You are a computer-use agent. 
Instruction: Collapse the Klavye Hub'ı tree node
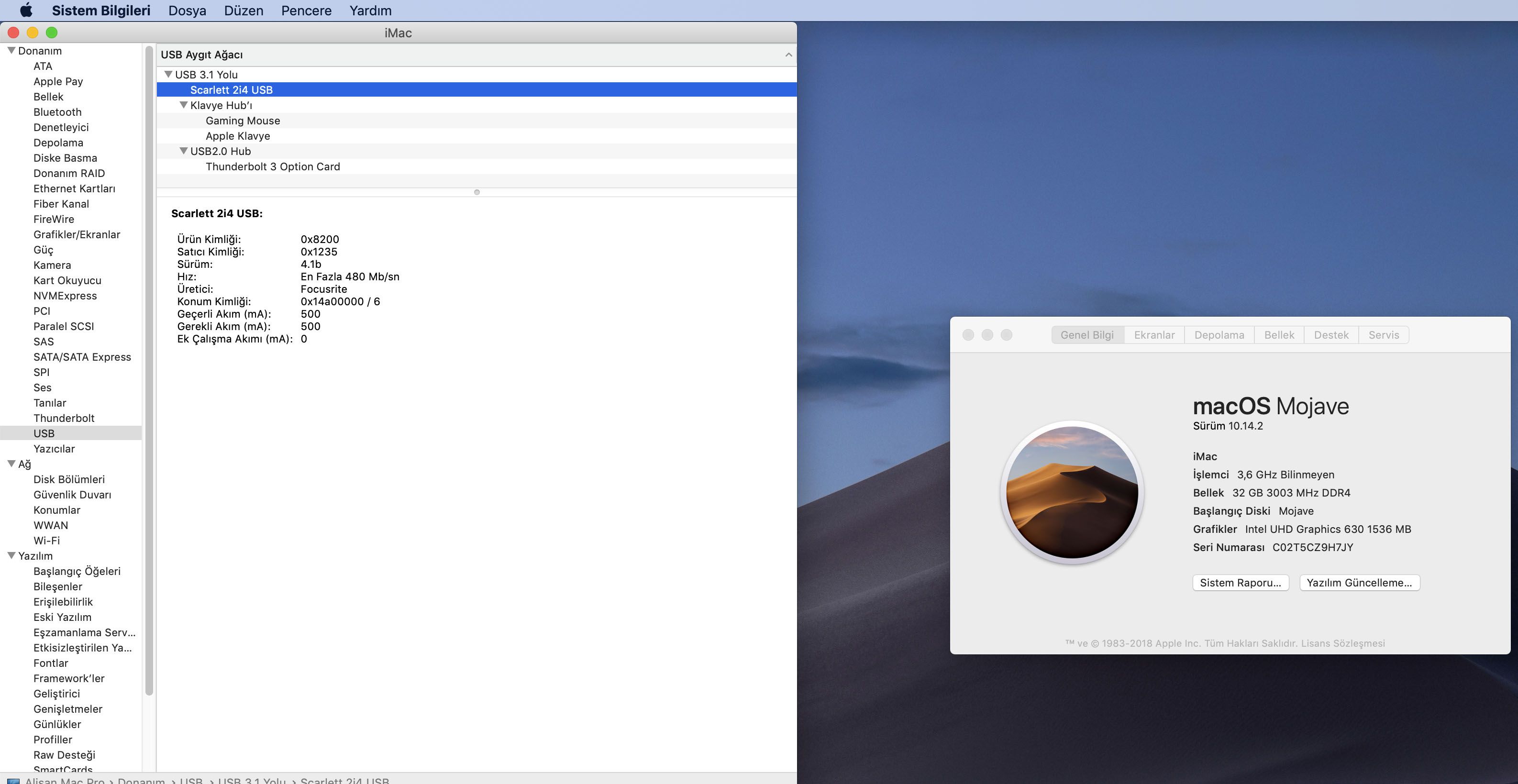[183, 105]
